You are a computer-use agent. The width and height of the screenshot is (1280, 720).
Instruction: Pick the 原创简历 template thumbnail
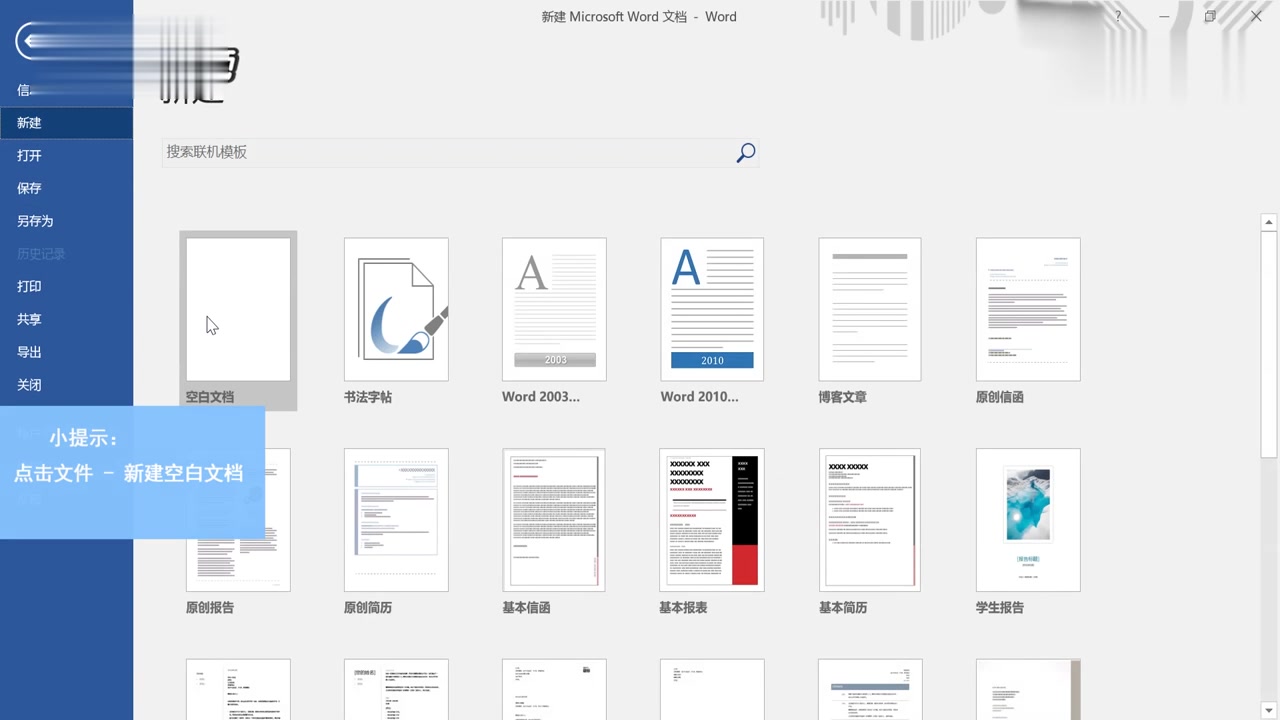tap(396, 520)
